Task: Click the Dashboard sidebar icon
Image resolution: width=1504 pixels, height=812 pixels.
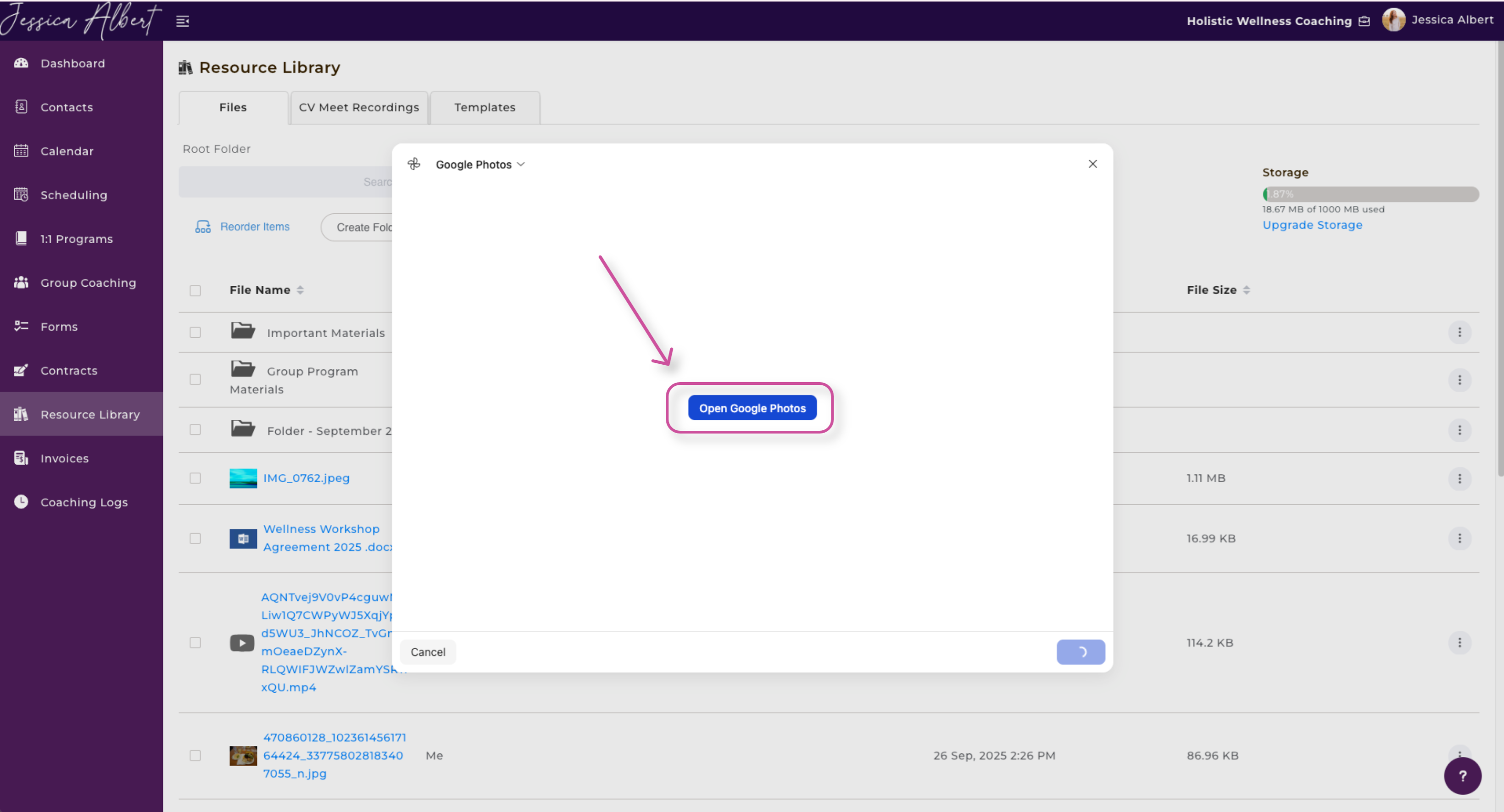Action: coord(21,63)
